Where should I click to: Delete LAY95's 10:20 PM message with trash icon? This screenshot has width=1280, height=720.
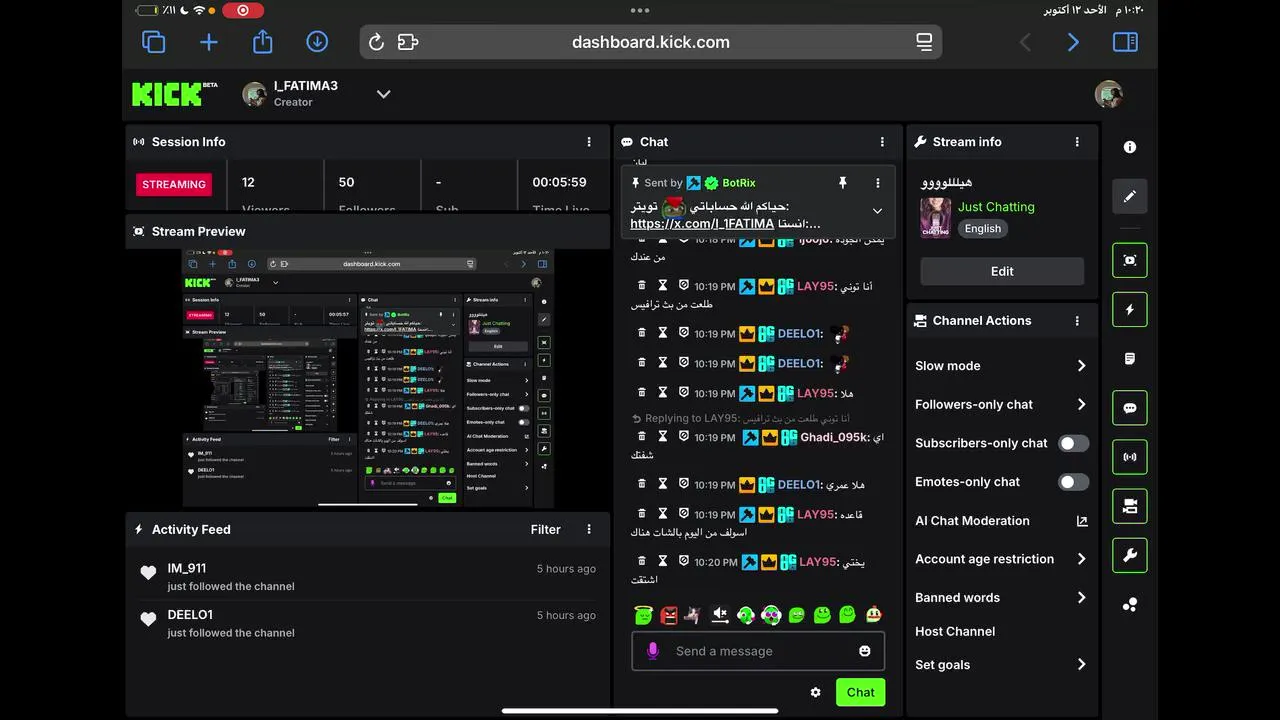pos(642,561)
